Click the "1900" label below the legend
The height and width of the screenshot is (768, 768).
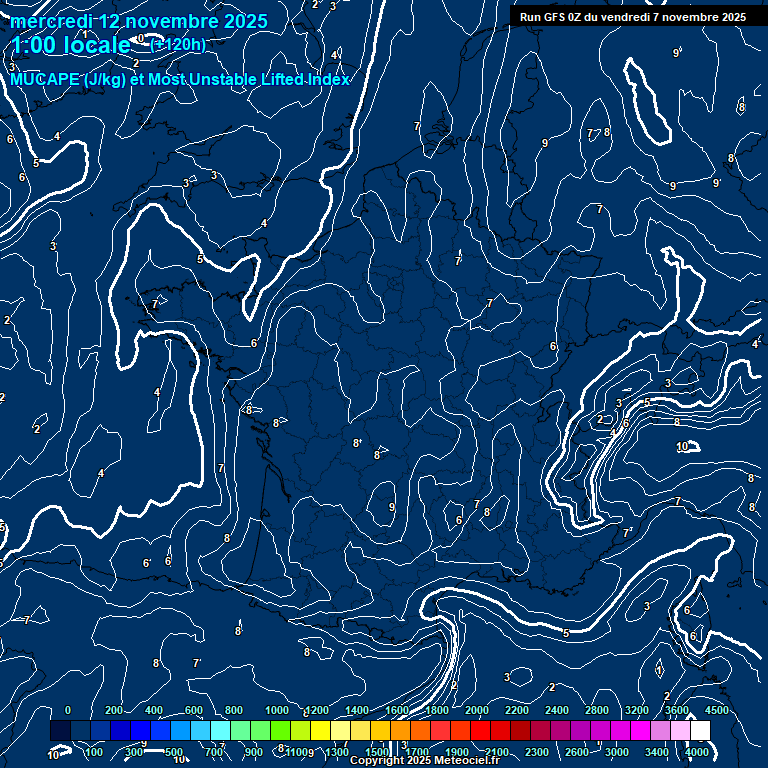pyautogui.click(x=457, y=752)
